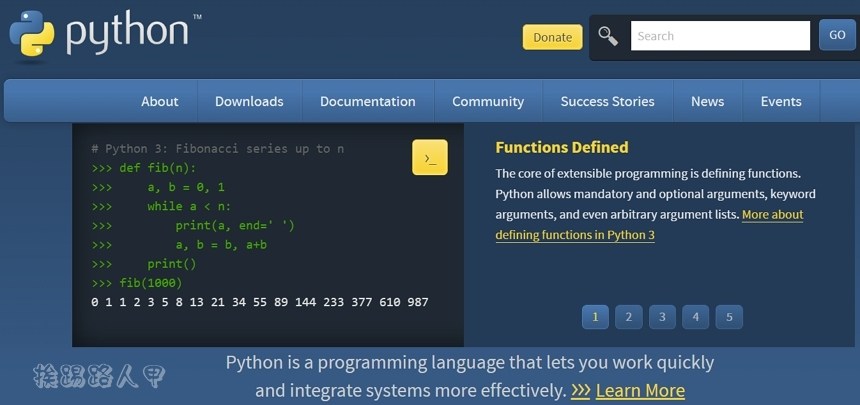Click the yellow Donate button

click(x=552, y=37)
